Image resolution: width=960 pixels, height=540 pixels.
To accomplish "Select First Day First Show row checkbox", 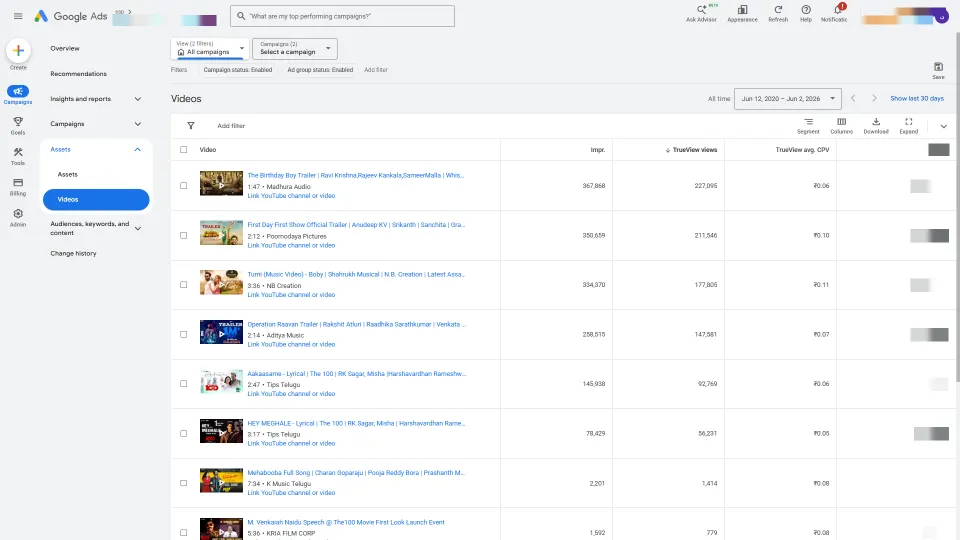I will click(x=184, y=235).
